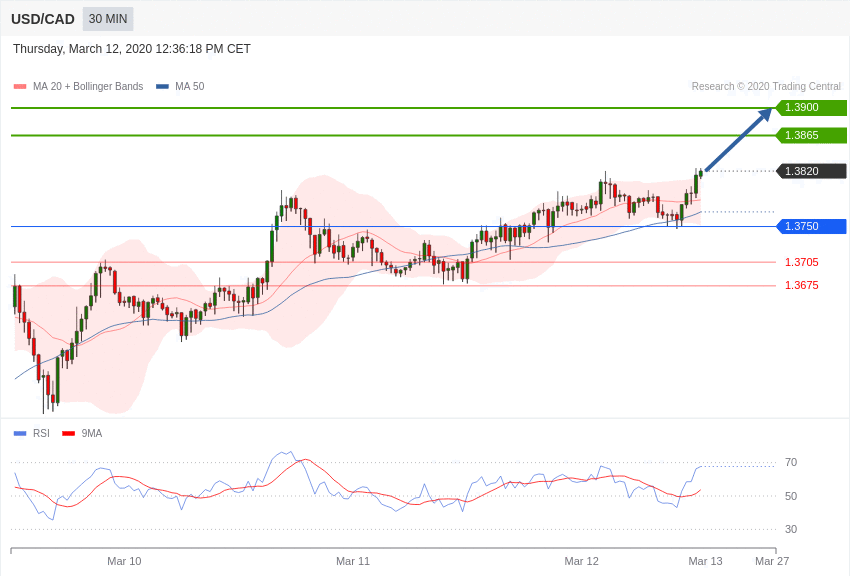Viewport: 850px width, 576px height.
Task: Click the Mar 12 date axis label
Action: coord(582,561)
